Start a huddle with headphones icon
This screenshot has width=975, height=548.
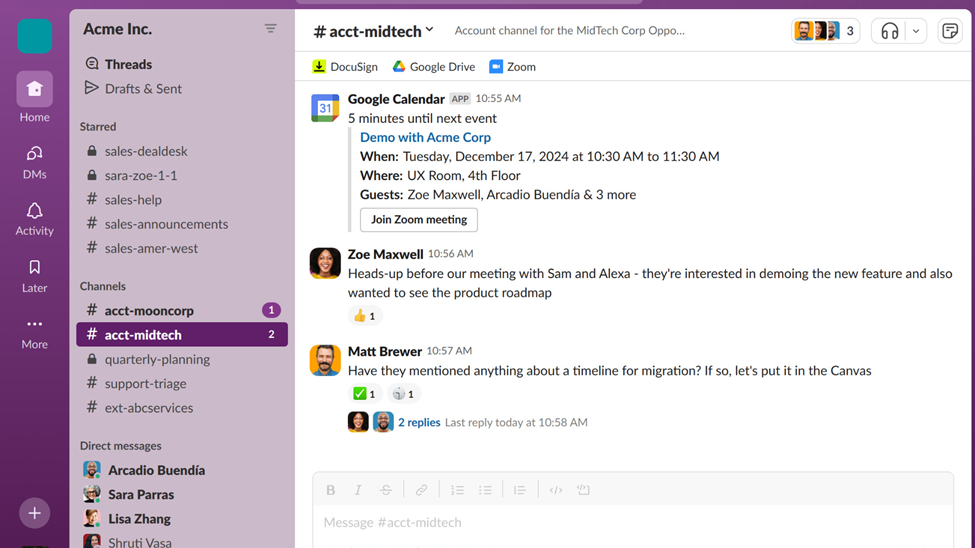(x=889, y=31)
